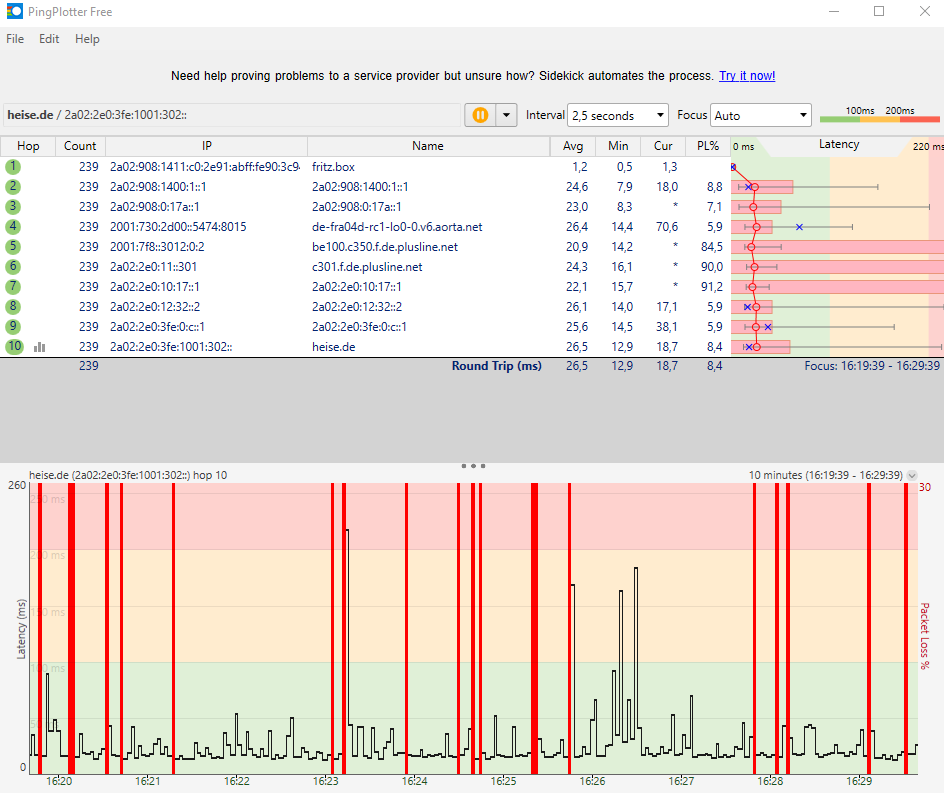Toggle the bar graph icon on hop 10
This screenshot has height=793, width=944.
coord(40,347)
